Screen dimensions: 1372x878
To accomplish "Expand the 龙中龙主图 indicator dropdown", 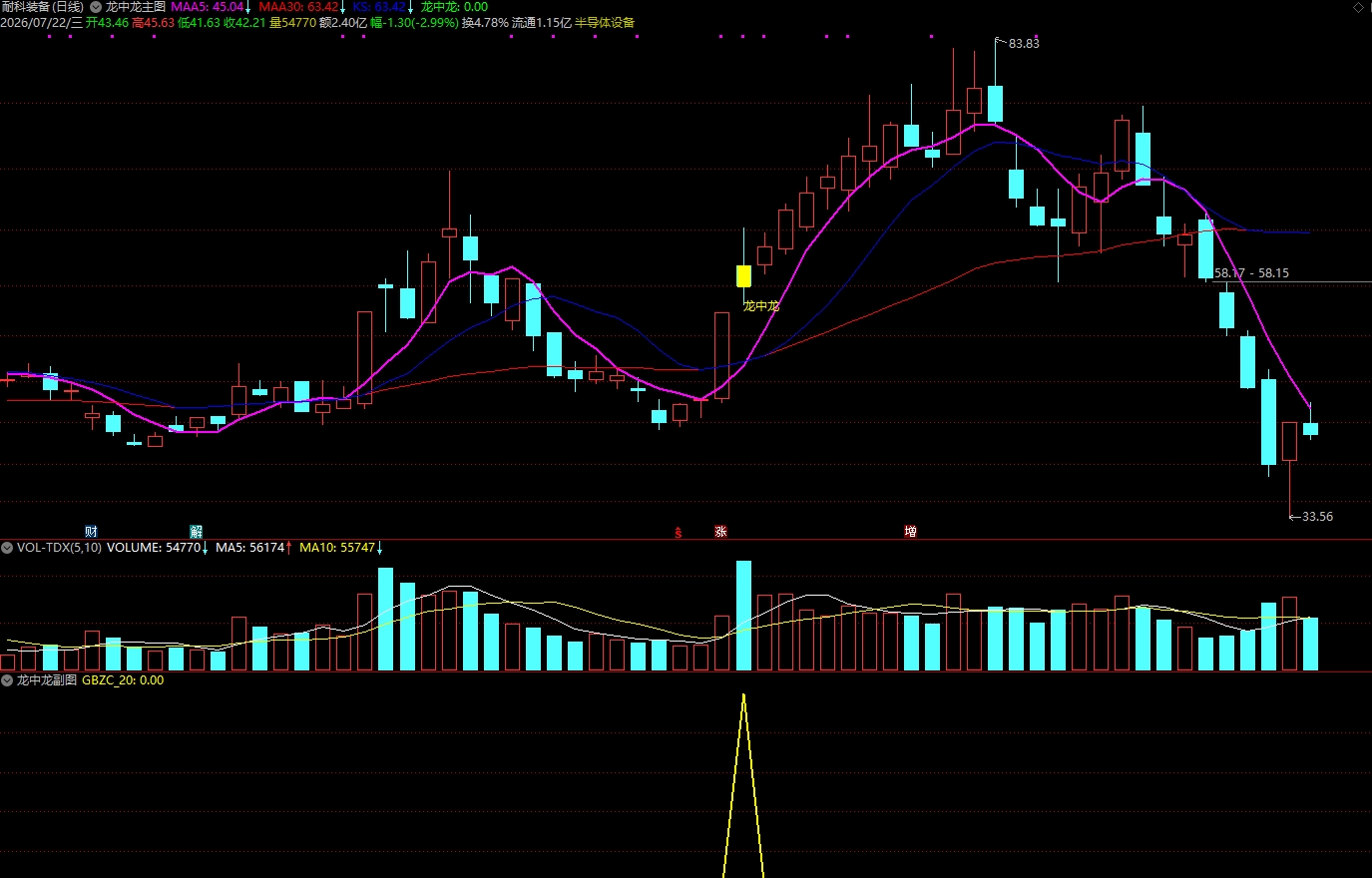I will click(98, 7).
